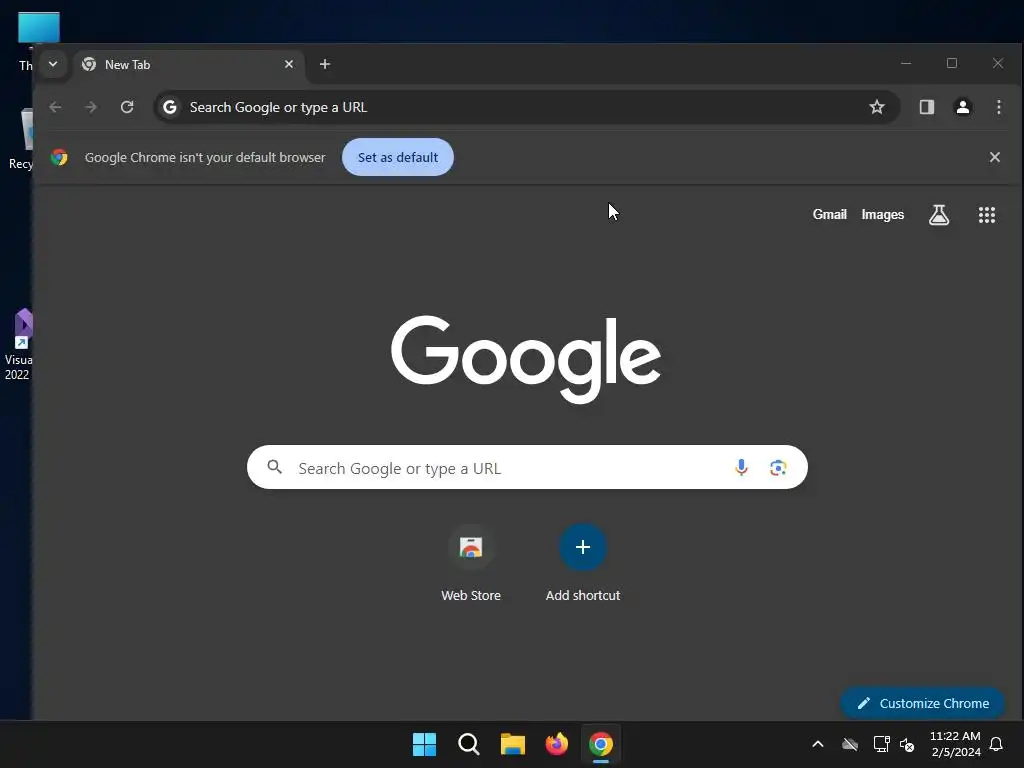Minimize the Chrome window
The width and height of the screenshot is (1024, 768).
906,63
